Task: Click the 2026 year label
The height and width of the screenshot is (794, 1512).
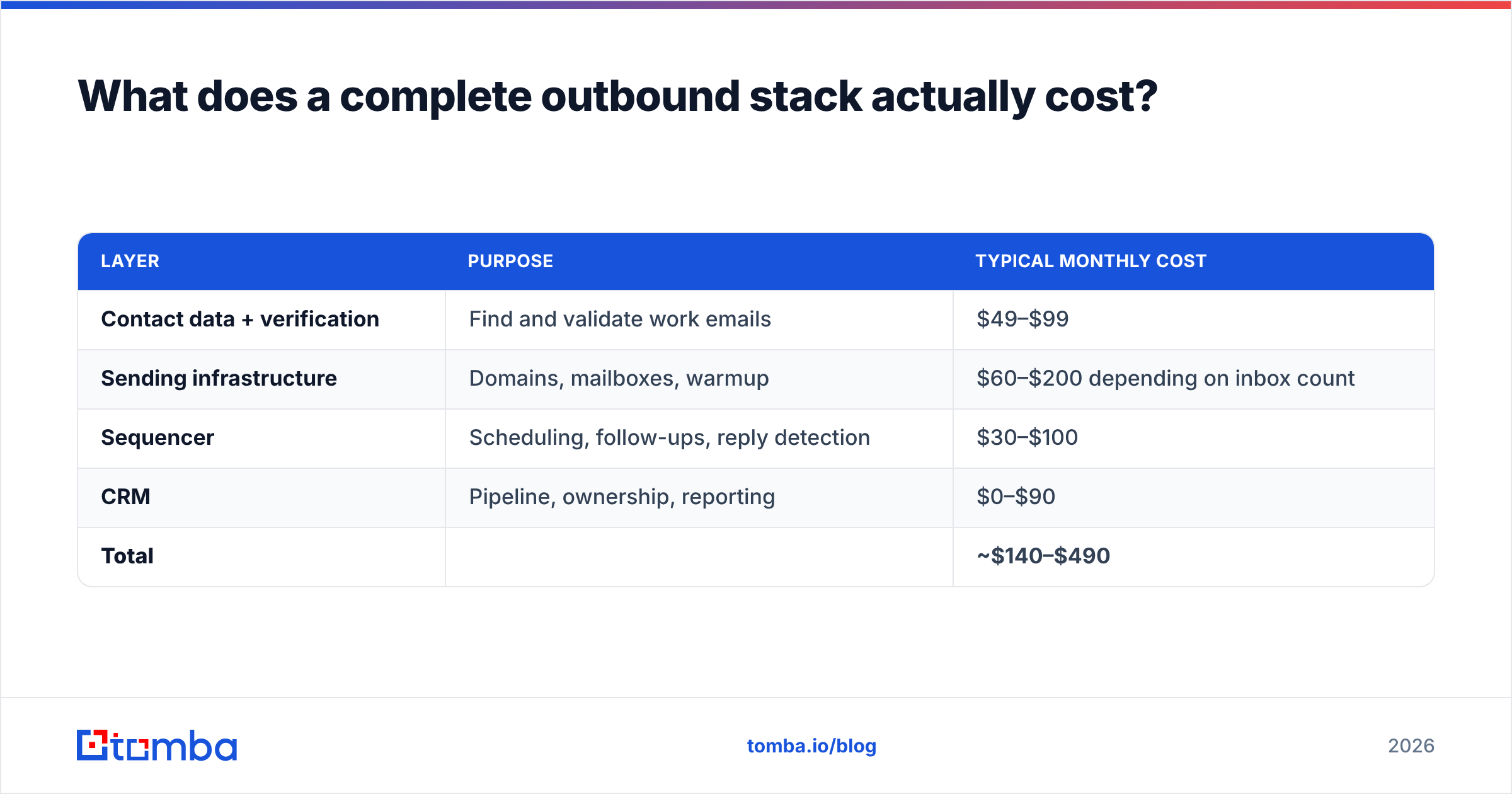Action: pyautogui.click(x=1411, y=746)
